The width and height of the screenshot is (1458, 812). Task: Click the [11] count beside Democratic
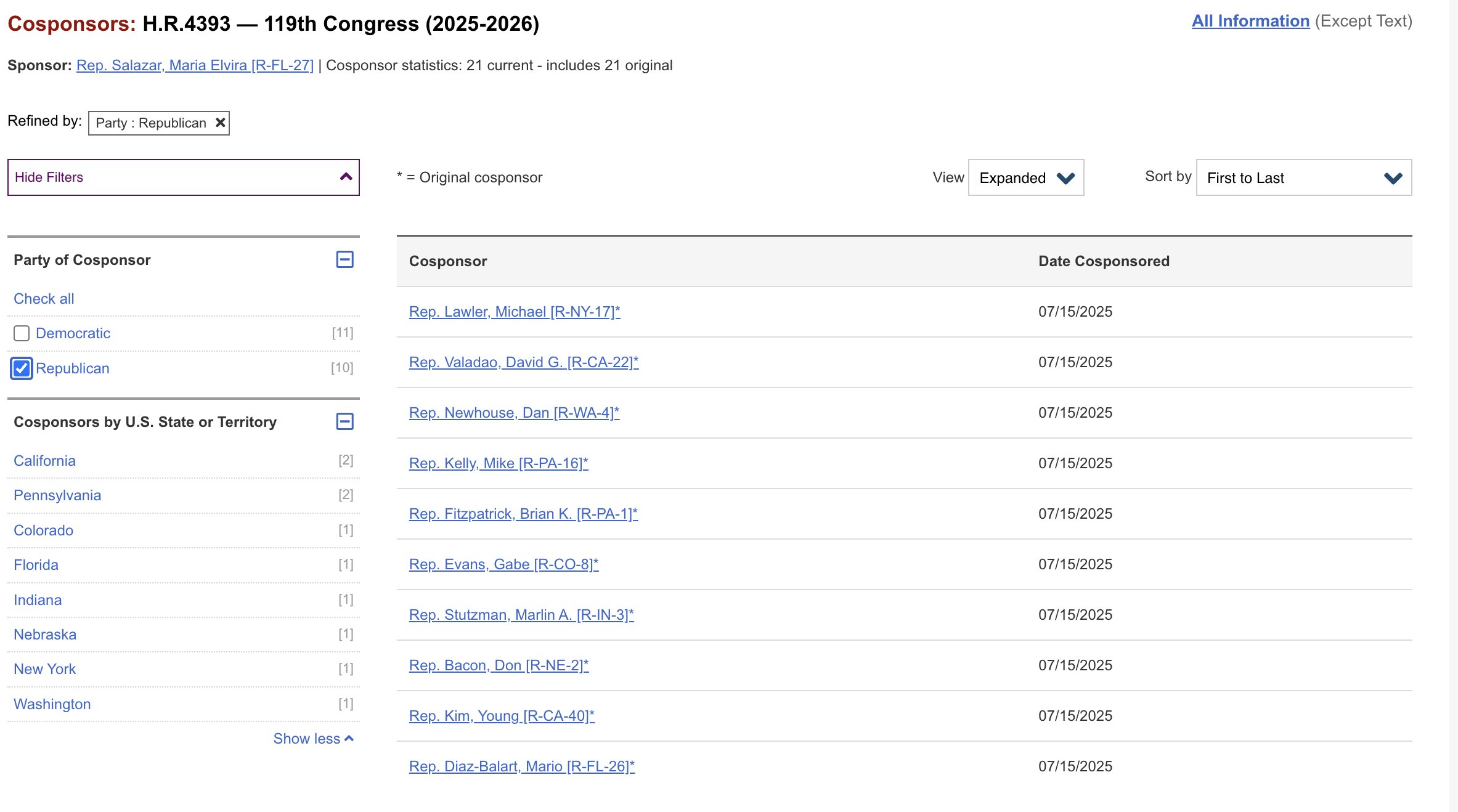click(x=343, y=333)
